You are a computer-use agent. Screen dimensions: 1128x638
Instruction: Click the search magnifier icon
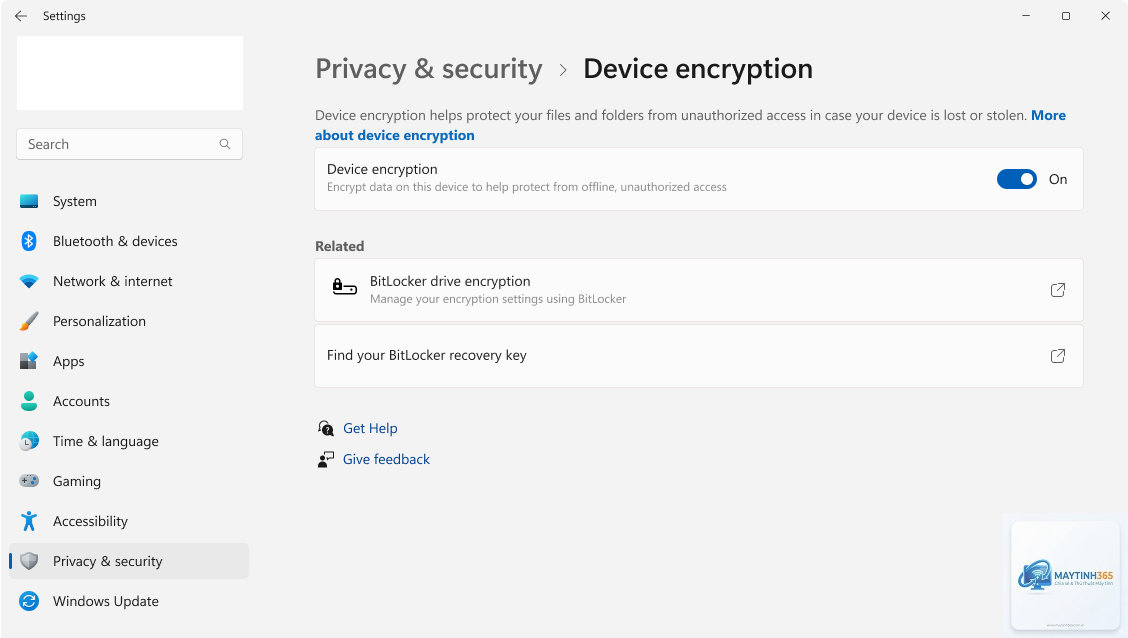tap(224, 144)
